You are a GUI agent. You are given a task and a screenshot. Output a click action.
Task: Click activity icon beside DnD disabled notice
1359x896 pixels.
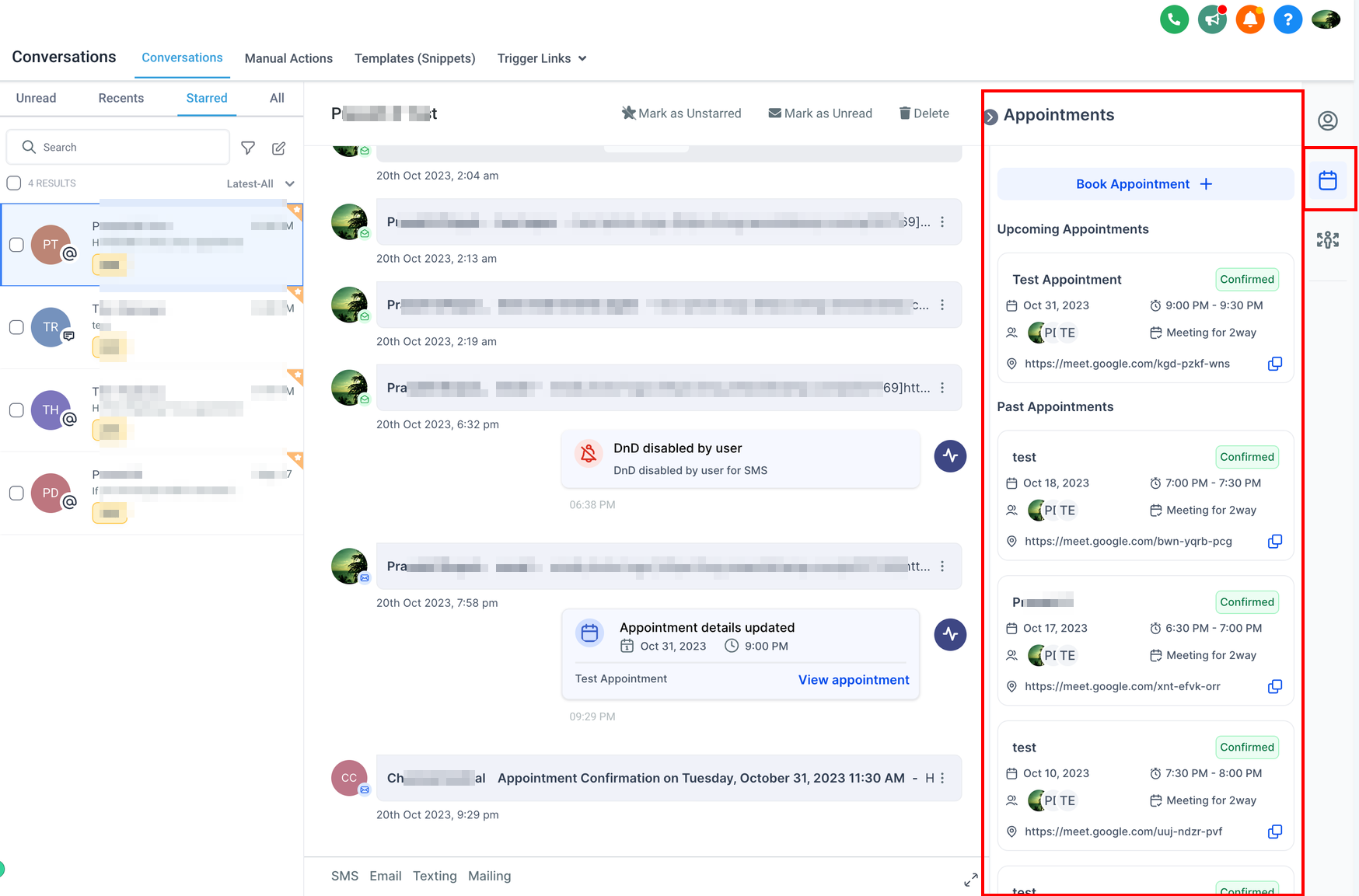point(950,455)
